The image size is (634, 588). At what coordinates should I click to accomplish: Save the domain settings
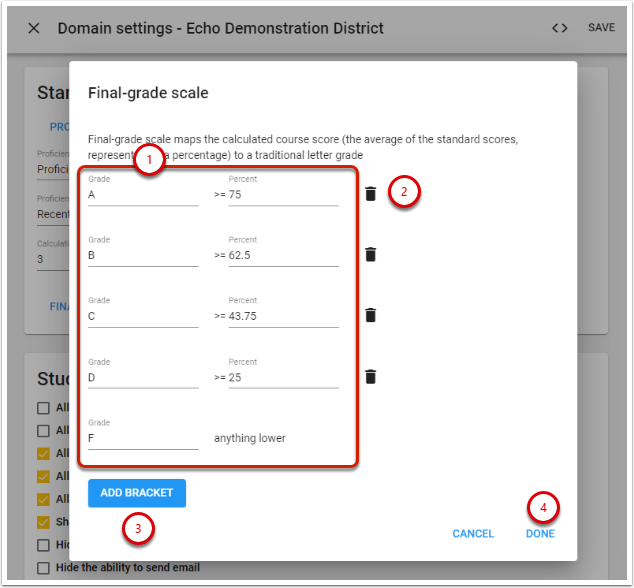(601, 28)
